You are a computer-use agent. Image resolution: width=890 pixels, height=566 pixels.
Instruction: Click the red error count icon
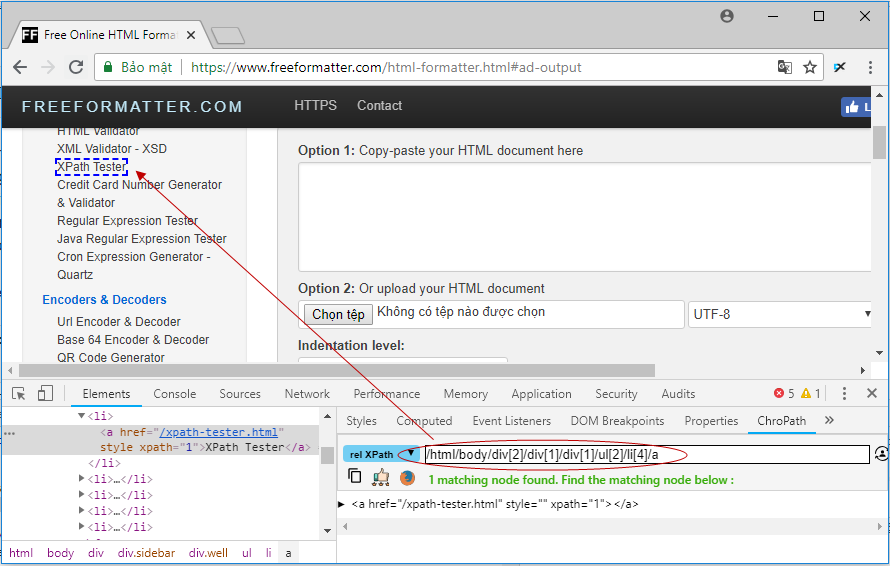tap(779, 393)
